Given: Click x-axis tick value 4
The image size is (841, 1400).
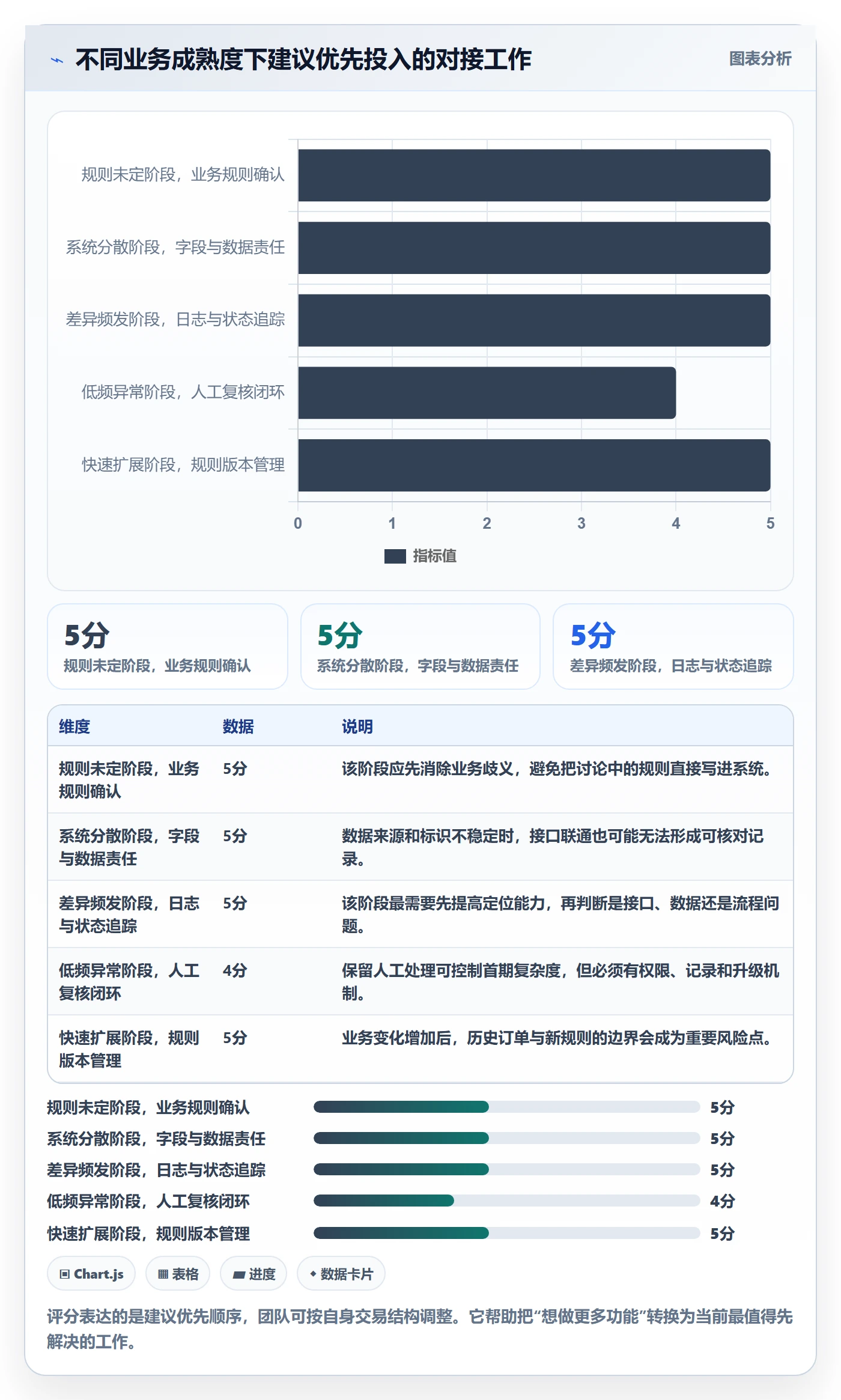Looking at the screenshot, I should 676,523.
